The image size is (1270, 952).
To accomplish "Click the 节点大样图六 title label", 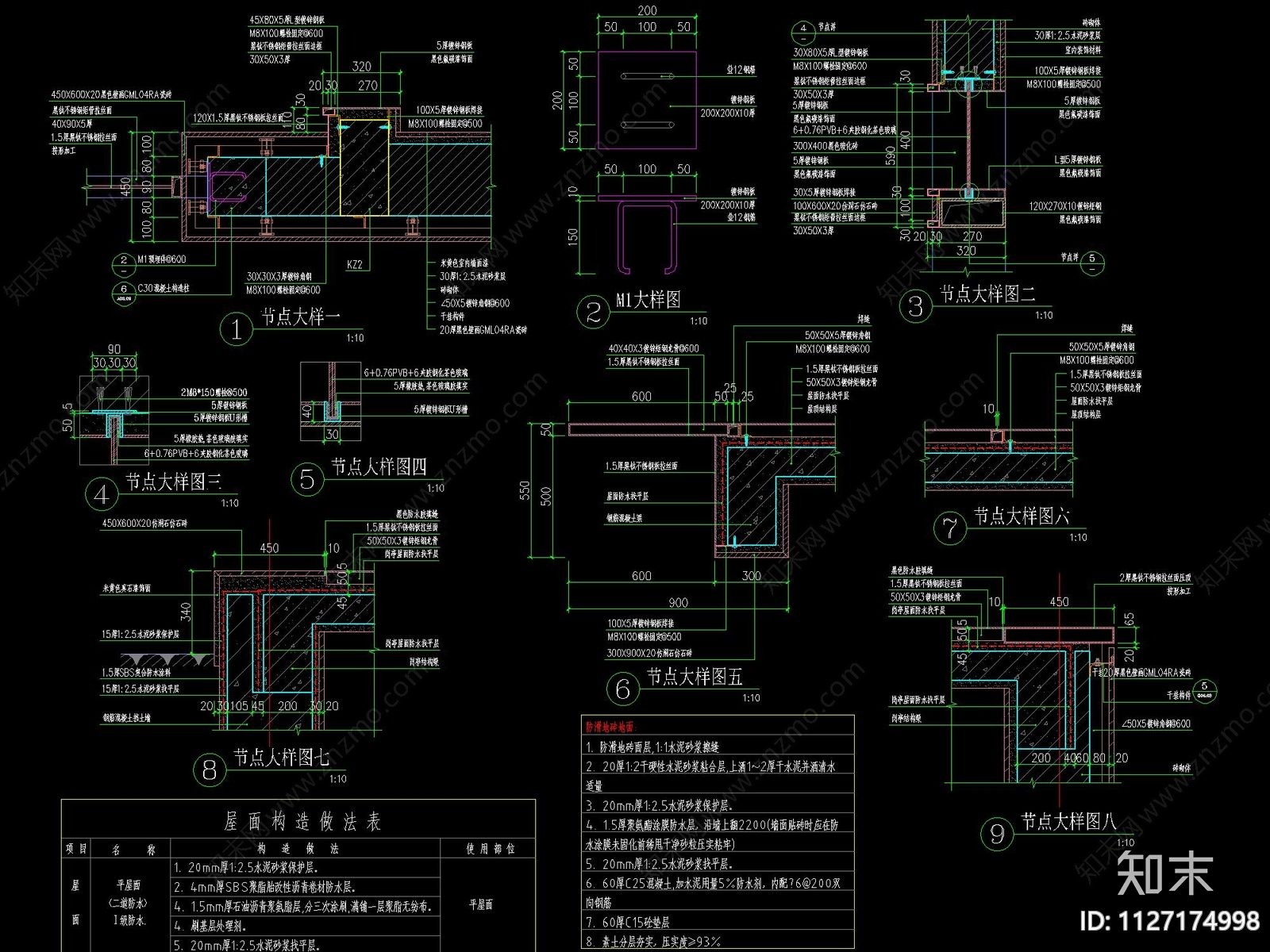I will [x=1022, y=516].
